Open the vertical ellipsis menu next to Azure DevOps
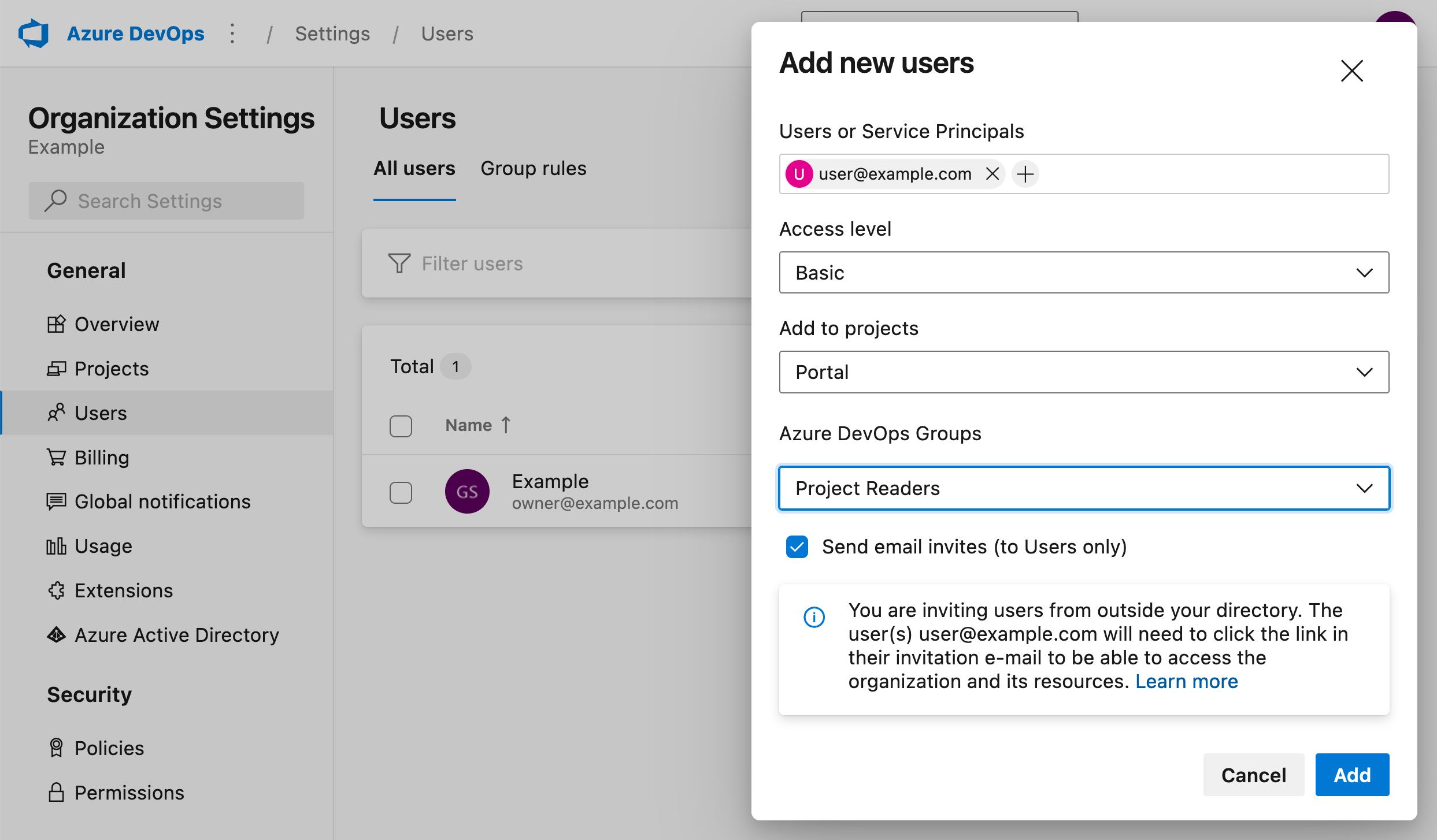This screenshot has height=840, width=1437. (x=232, y=34)
